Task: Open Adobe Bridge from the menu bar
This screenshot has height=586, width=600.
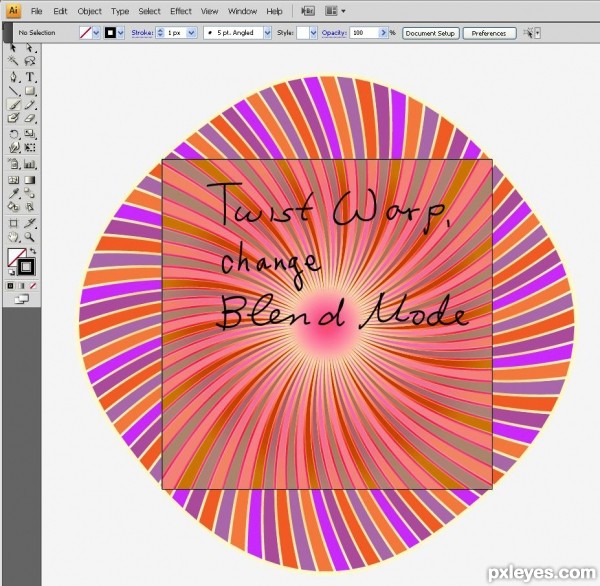Action: [308, 11]
